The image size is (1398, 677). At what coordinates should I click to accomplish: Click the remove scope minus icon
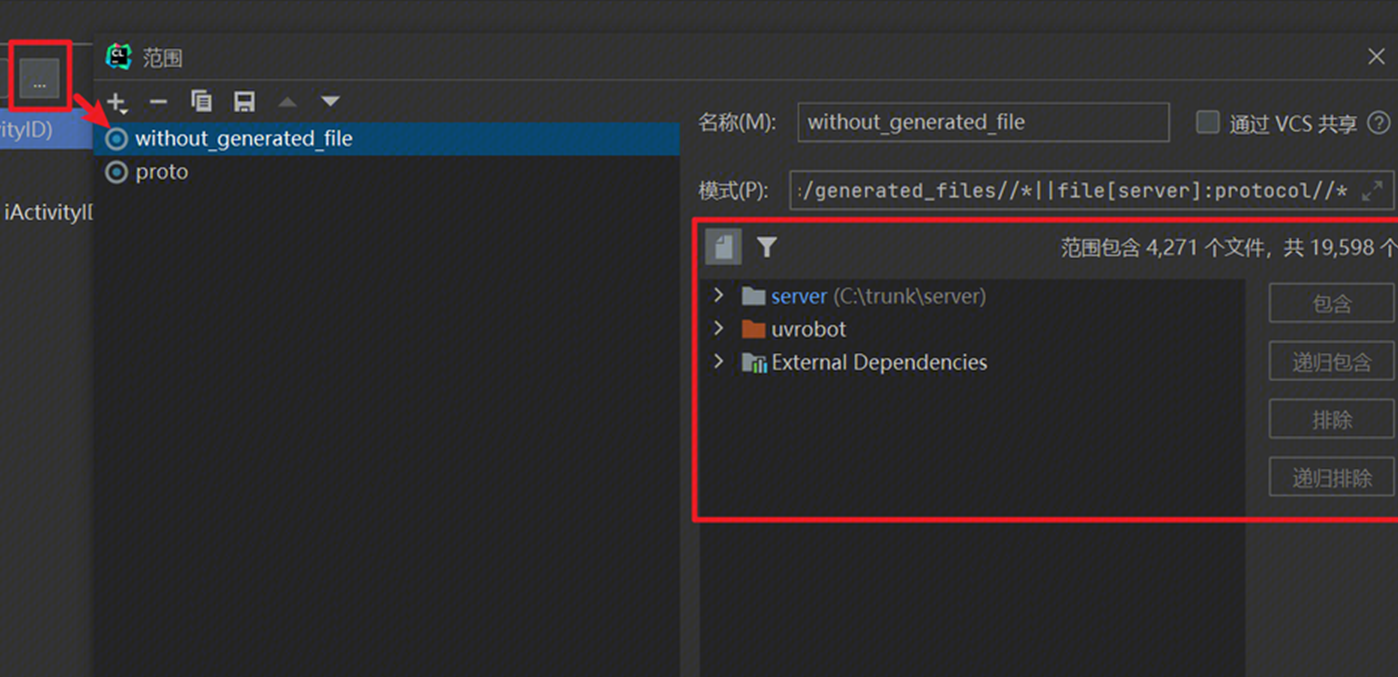pyautogui.click(x=158, y=102)
